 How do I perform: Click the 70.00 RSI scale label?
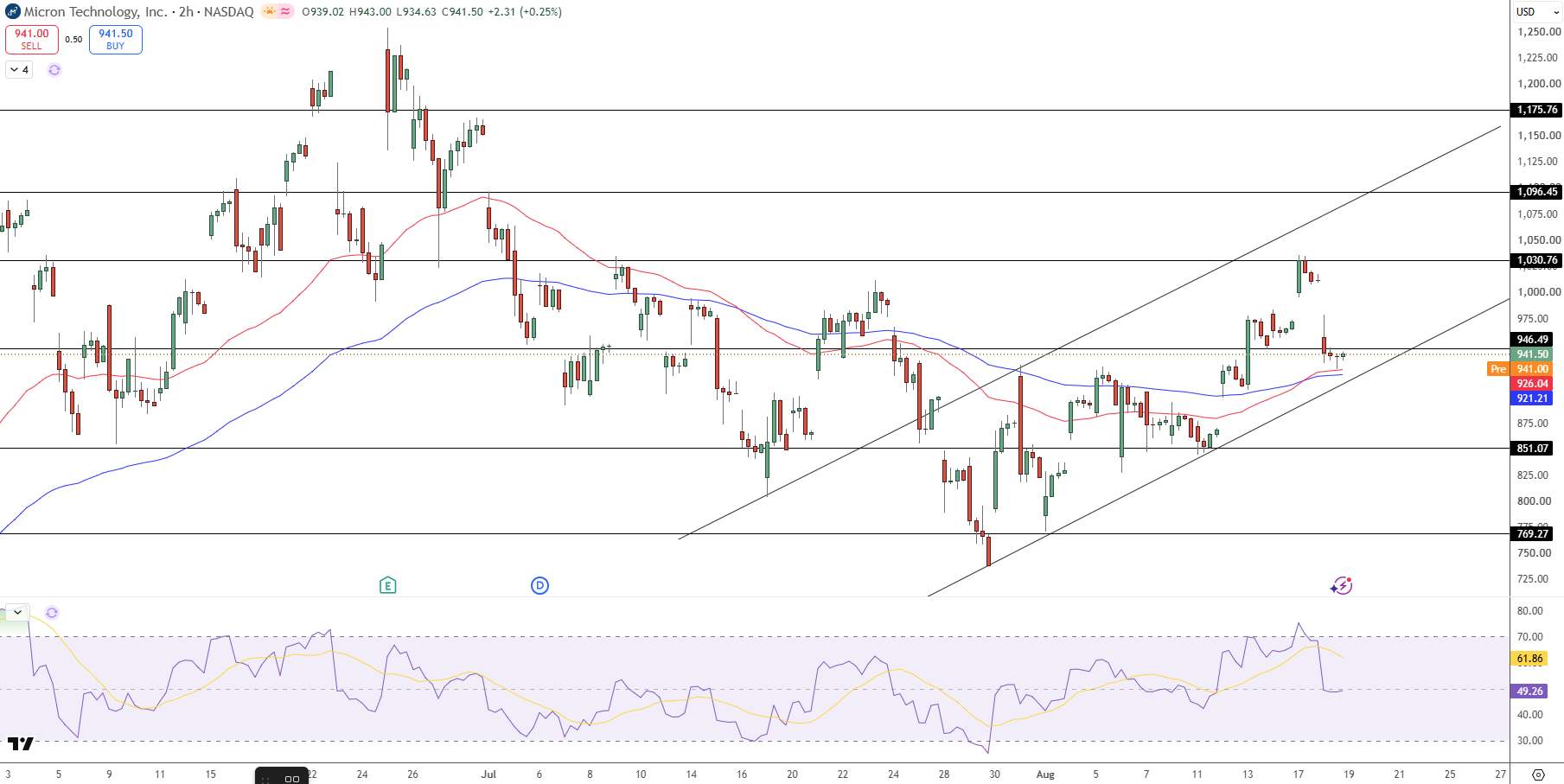coord(1529,637)
